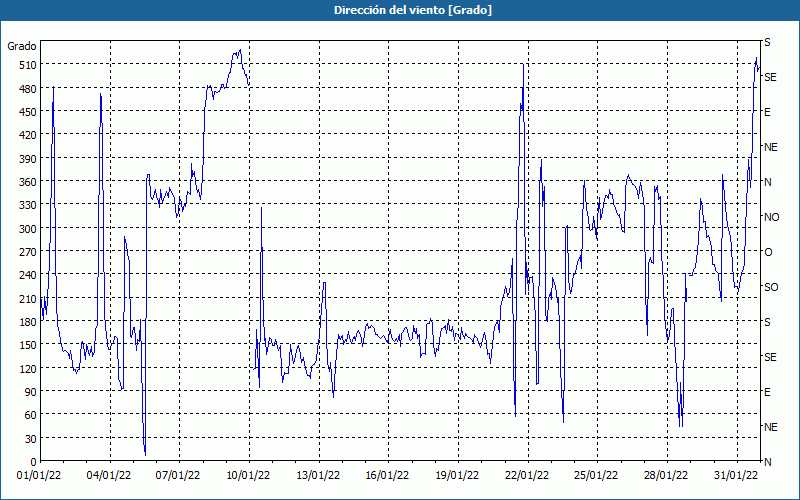The height and width of the screenshot is (500, 800).
Task: Select the 'Grado' y-axis unit label
Action: tap(22, 46)
